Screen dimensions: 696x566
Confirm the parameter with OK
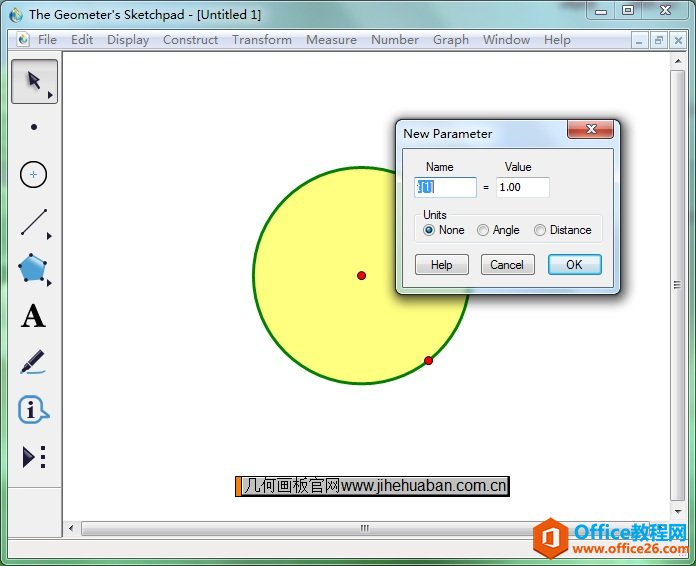click(574, 265)
